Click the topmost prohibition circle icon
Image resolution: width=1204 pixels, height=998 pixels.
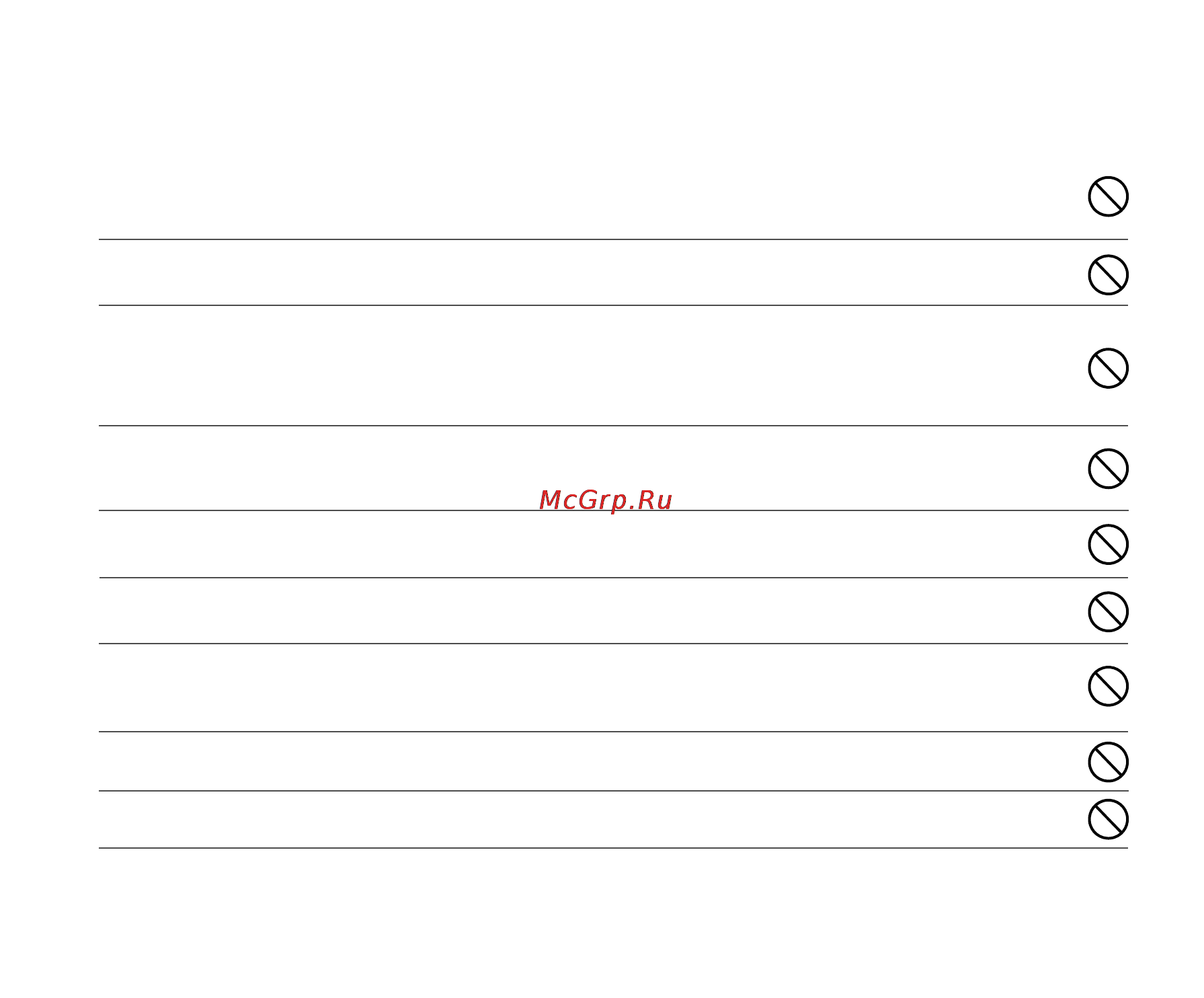click(1108, 196)
